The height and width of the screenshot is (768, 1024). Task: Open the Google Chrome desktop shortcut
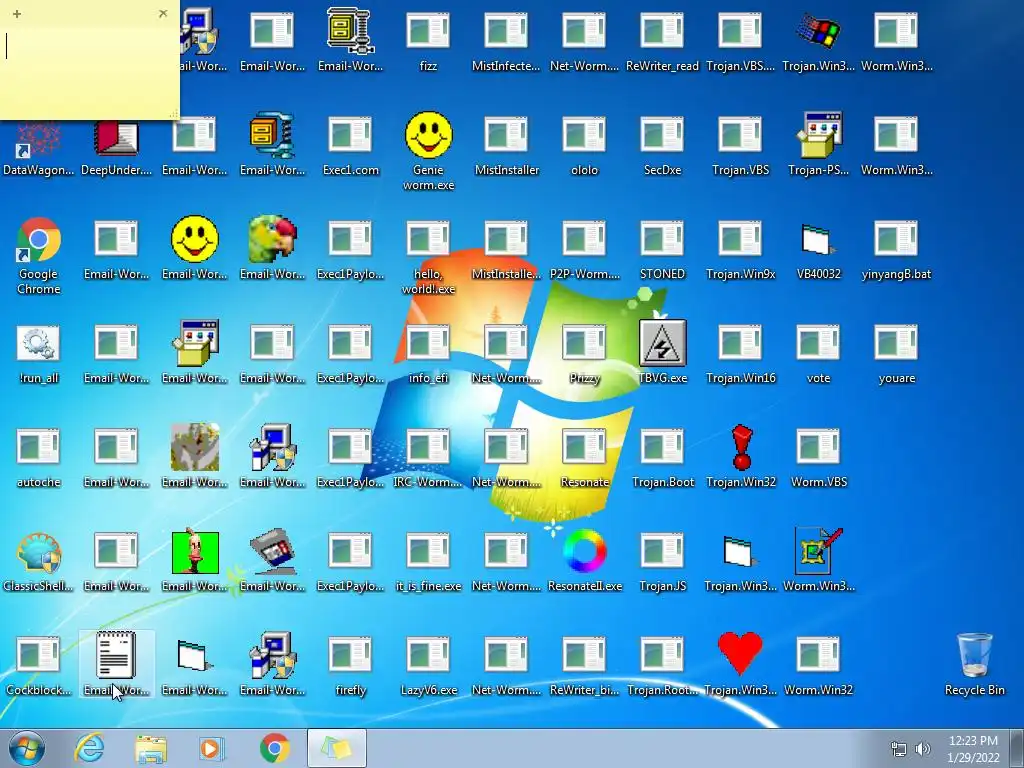(39, 240)
